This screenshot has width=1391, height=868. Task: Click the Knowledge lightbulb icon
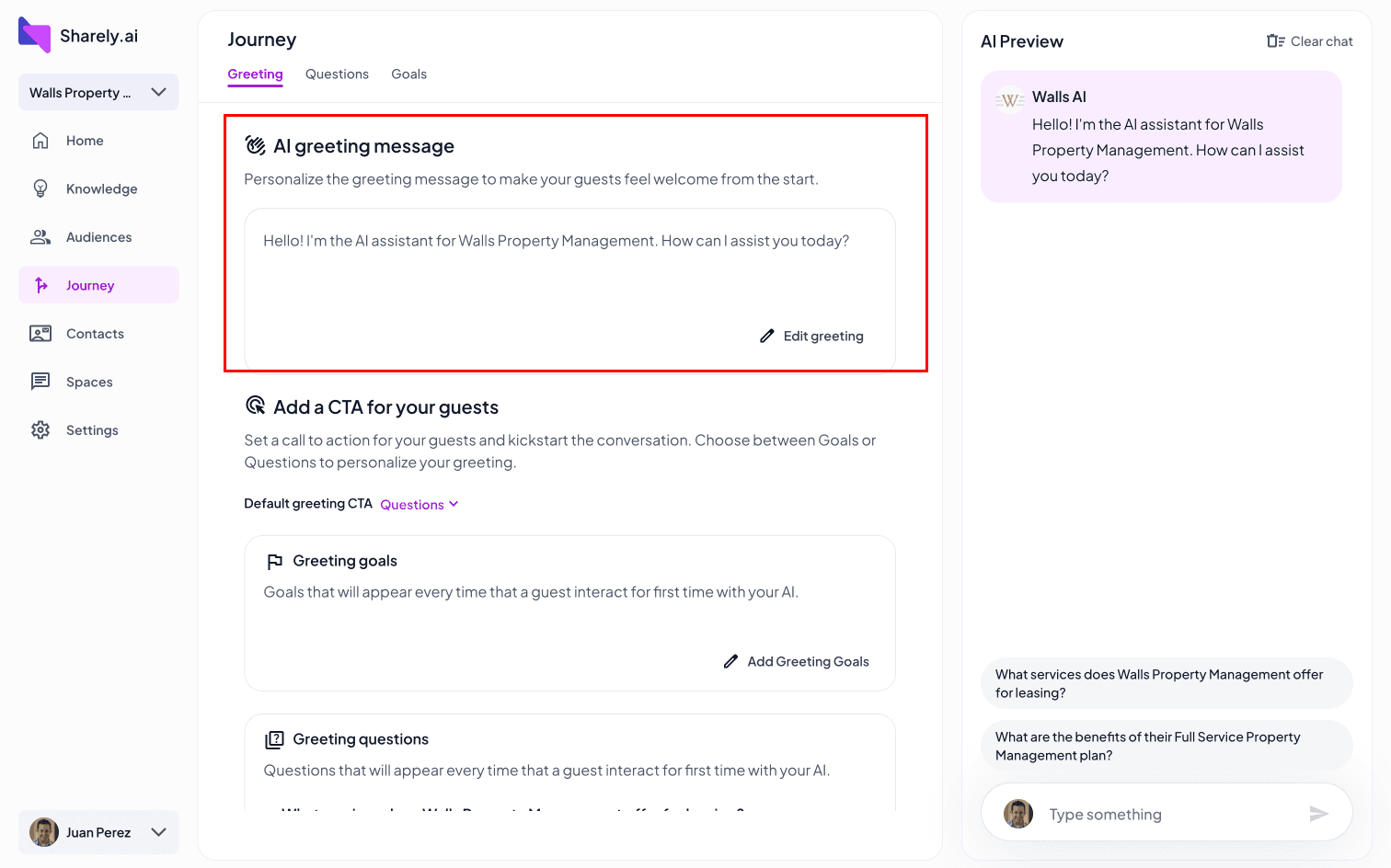pyautogui.click(x=40, y=188)
